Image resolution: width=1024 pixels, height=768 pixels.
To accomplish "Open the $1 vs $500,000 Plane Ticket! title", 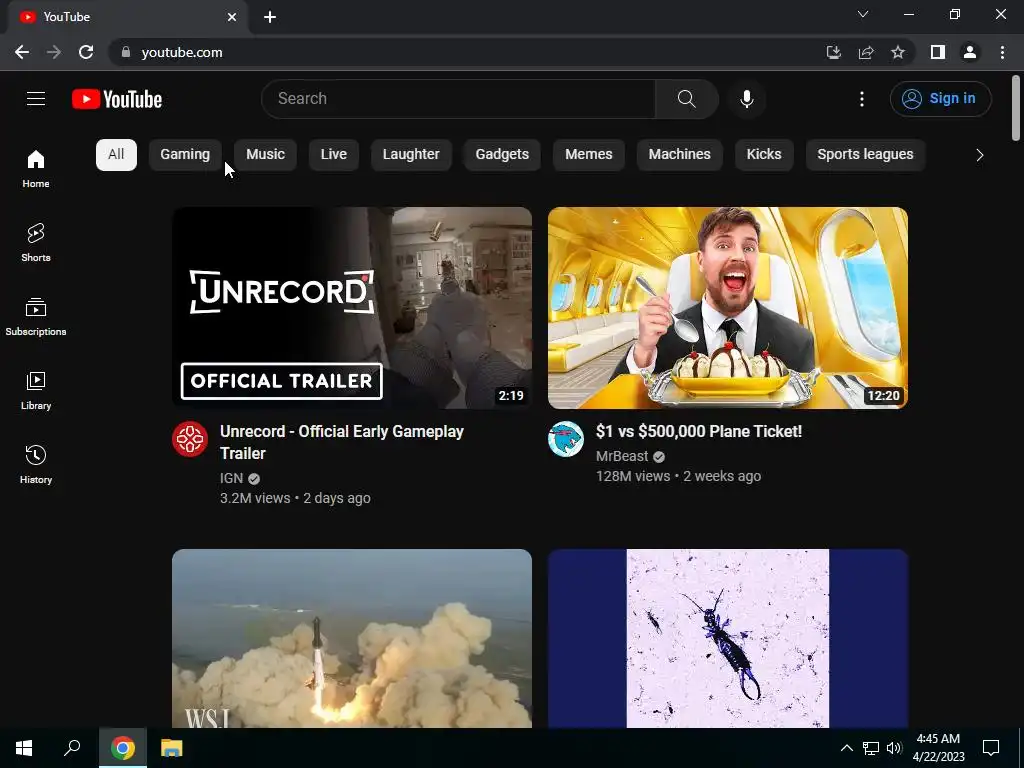I will coord(699,431).
